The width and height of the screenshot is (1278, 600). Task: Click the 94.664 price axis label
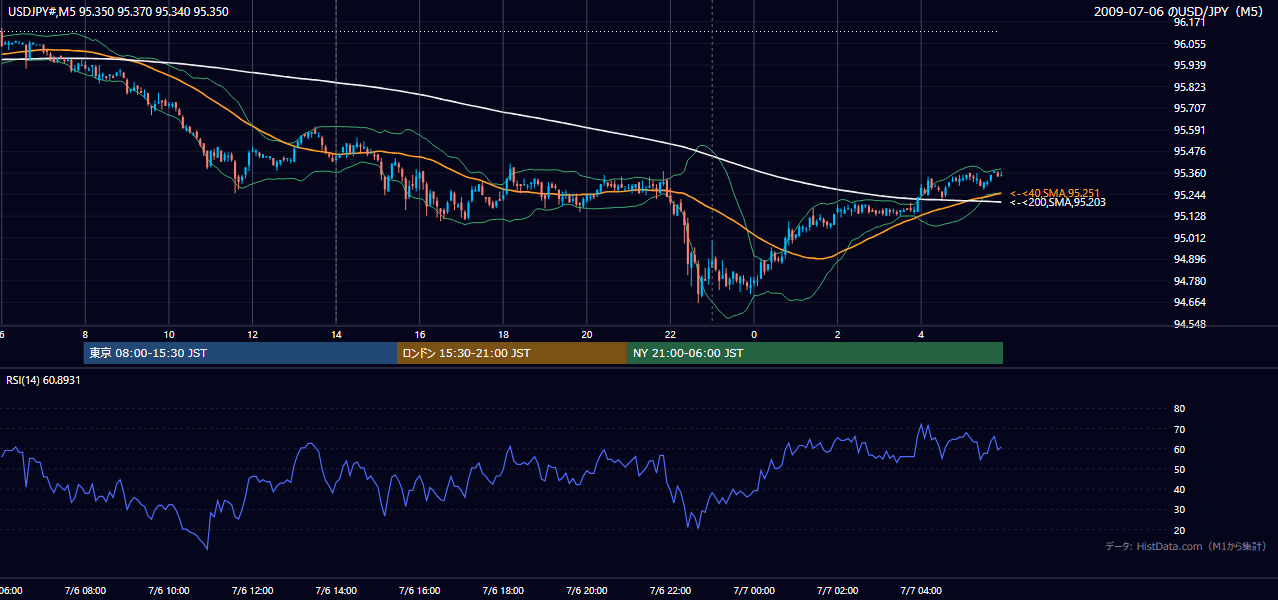pyautogui.click(x=1189, y=302)
